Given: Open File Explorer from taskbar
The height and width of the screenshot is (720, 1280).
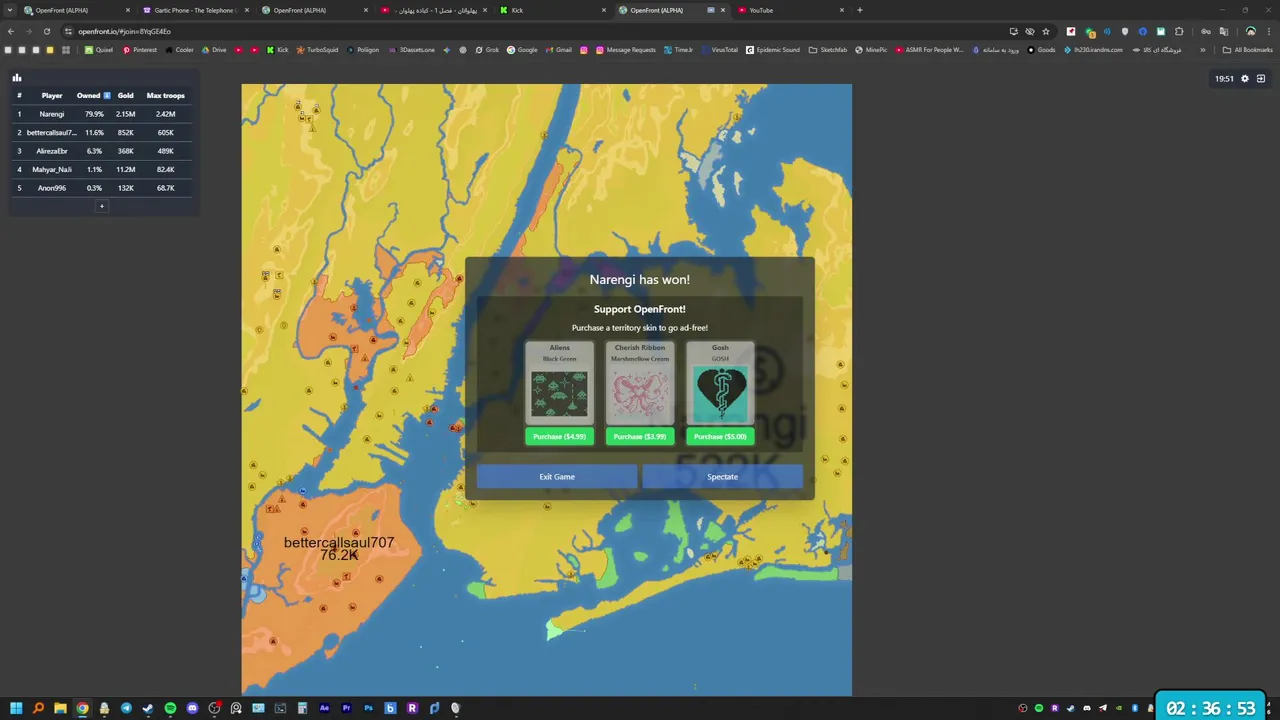Looking at the screenshot, I should 60,708.
